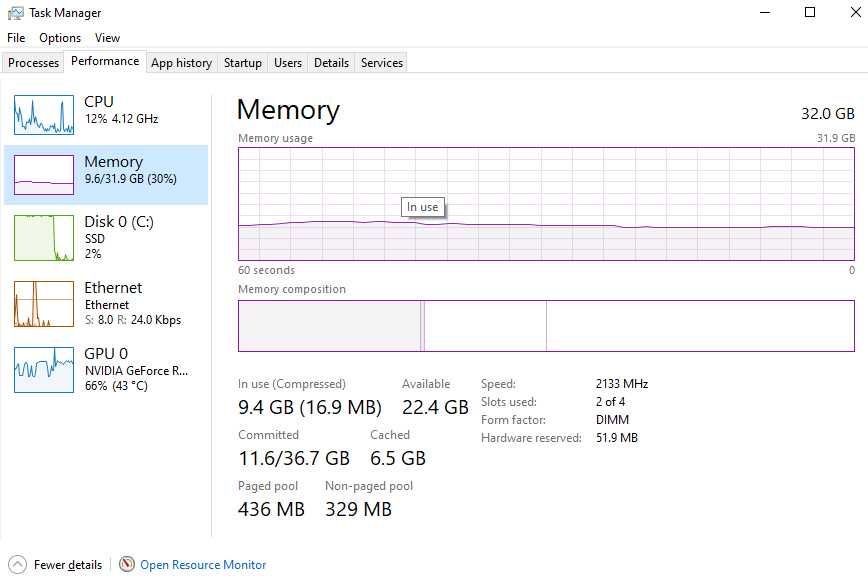Click the Memory usage graph area
This screenshot has width=868, height=588.
coord(546,204)
